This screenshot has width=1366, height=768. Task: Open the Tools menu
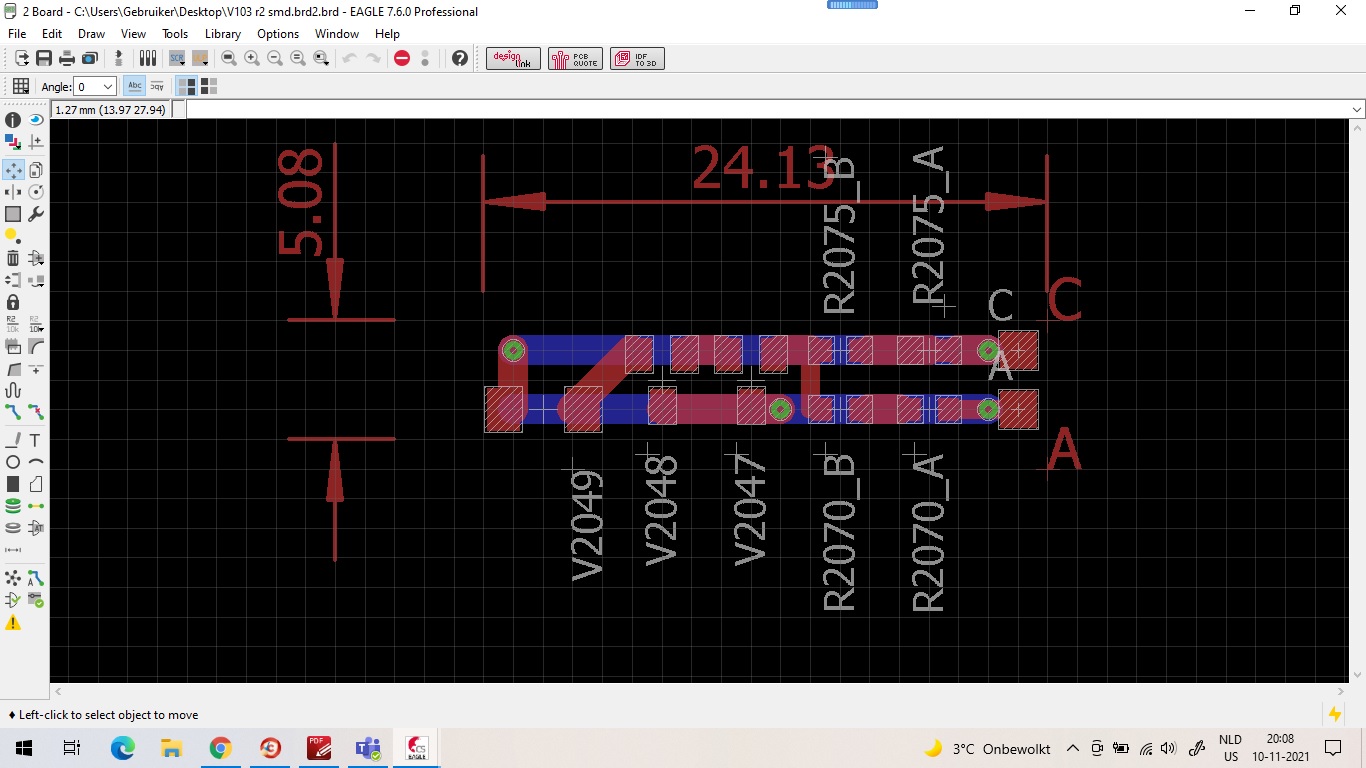click(x=175, y=33)
